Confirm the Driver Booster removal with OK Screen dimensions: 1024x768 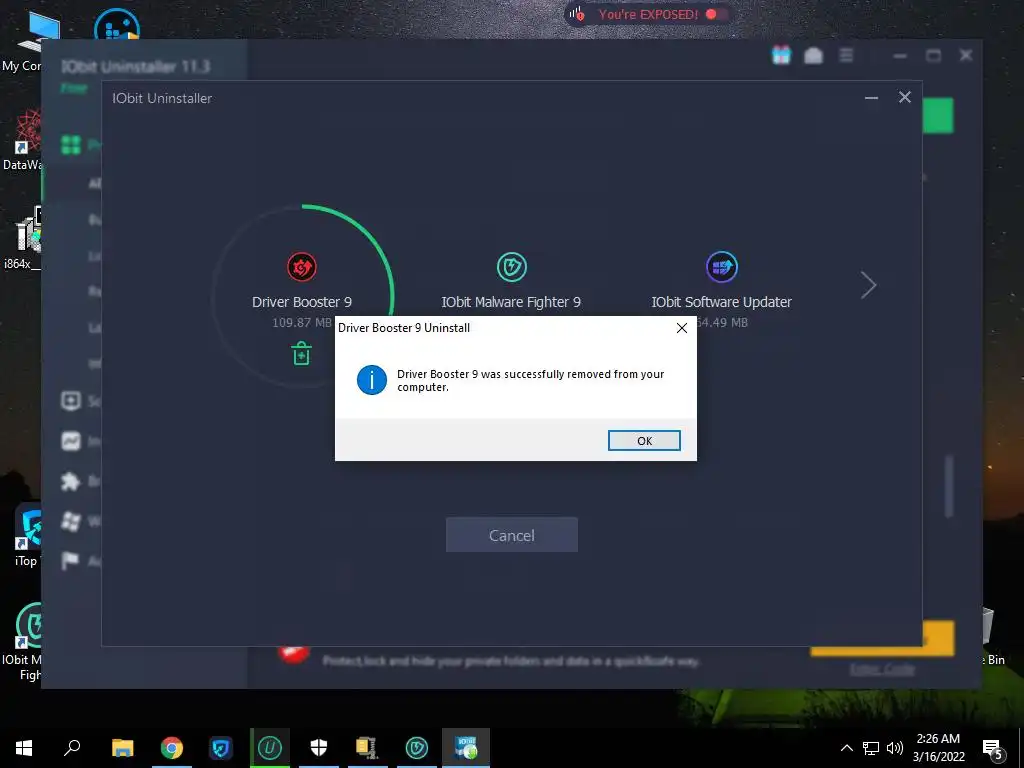[644, 441]
